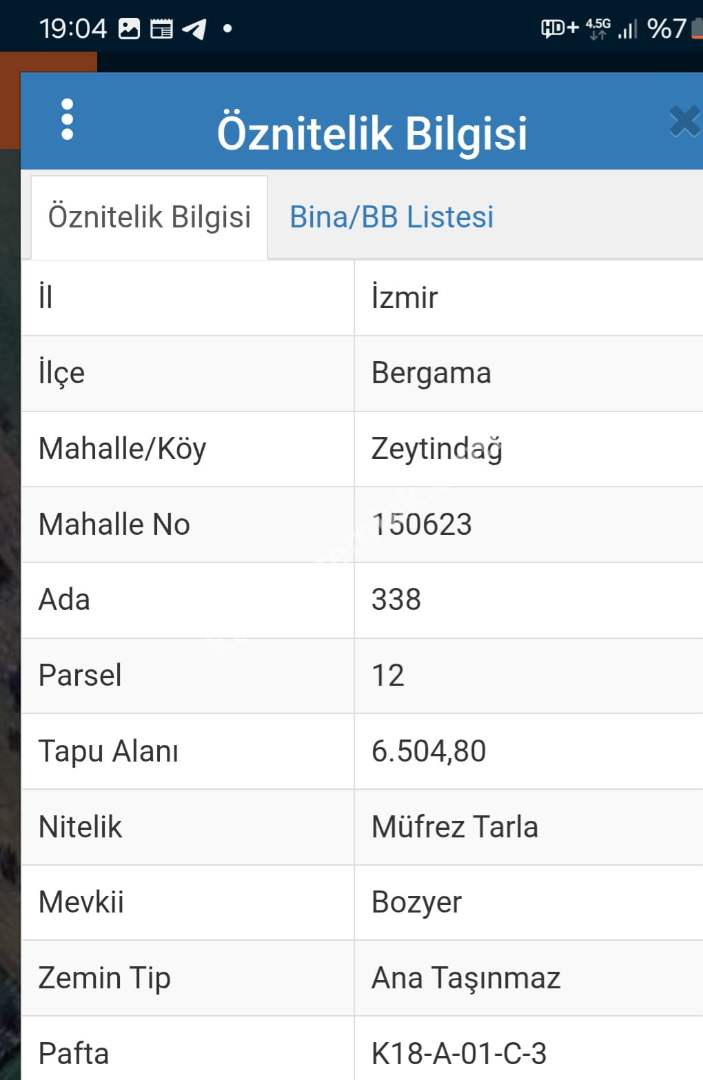
Task: Close the Öznitelik Bilgisi dialog
Action: (x=684, y=122)
